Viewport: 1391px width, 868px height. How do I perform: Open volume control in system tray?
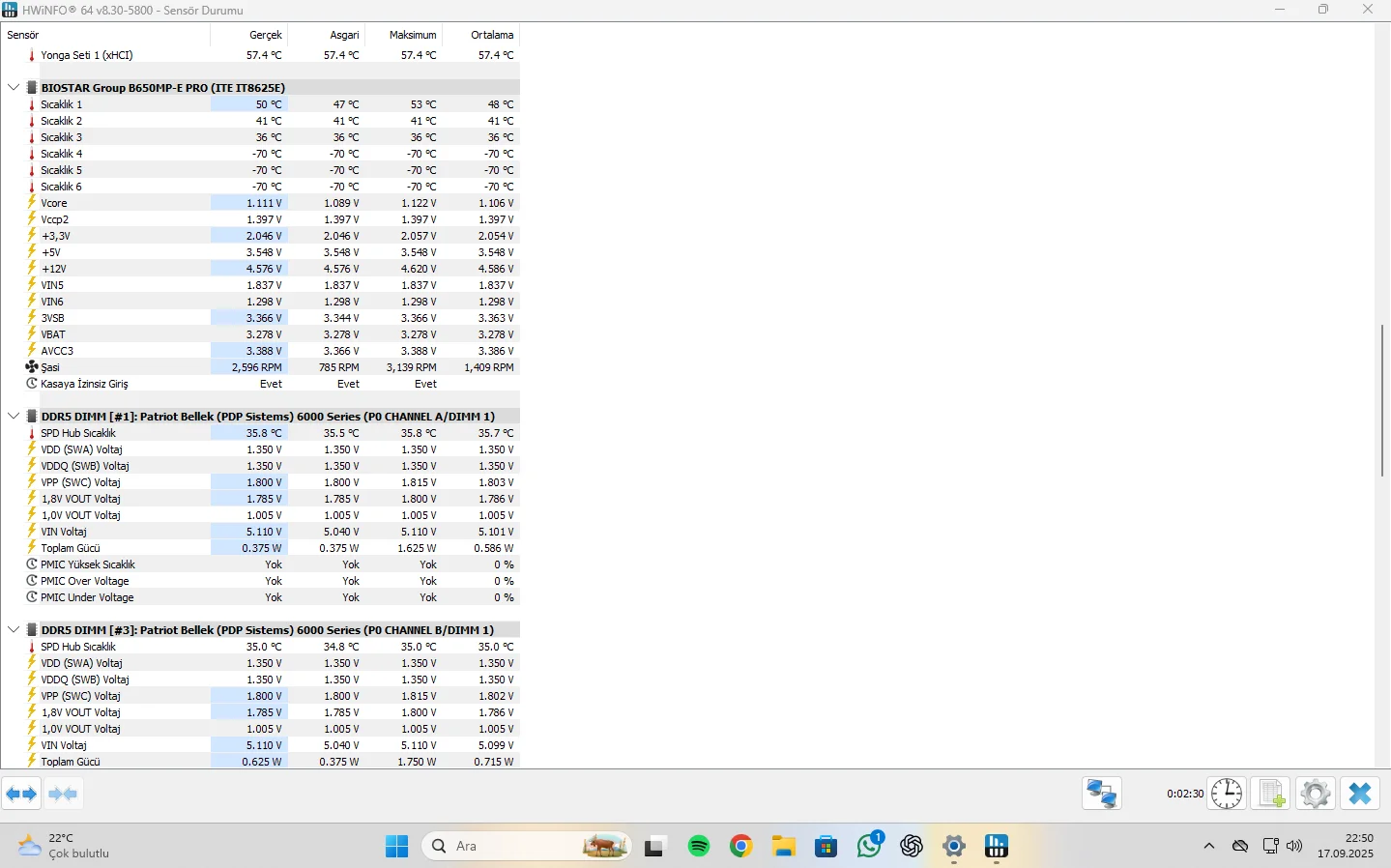[x=1295, y=847]
